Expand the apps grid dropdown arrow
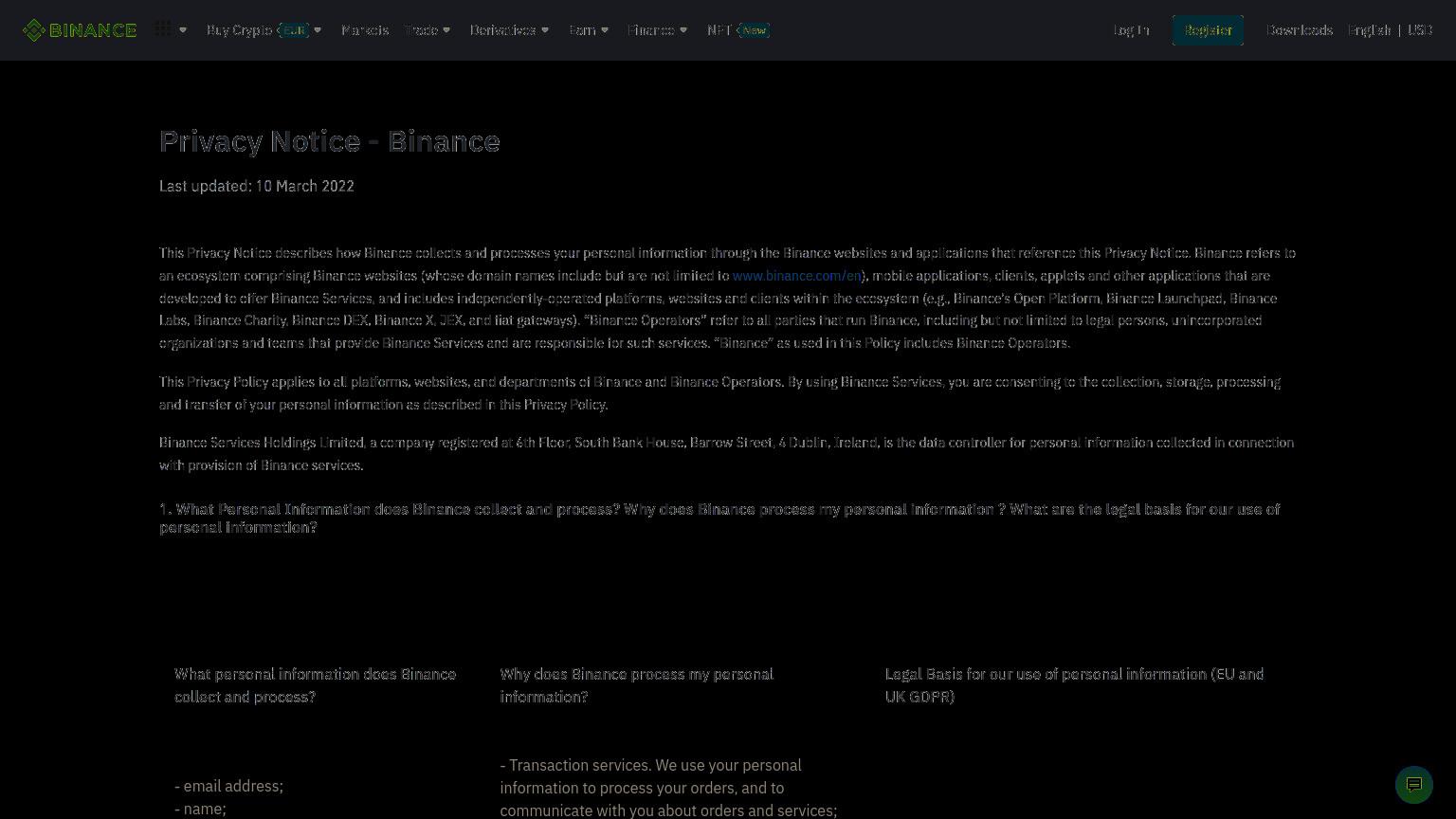 point(183,30)
